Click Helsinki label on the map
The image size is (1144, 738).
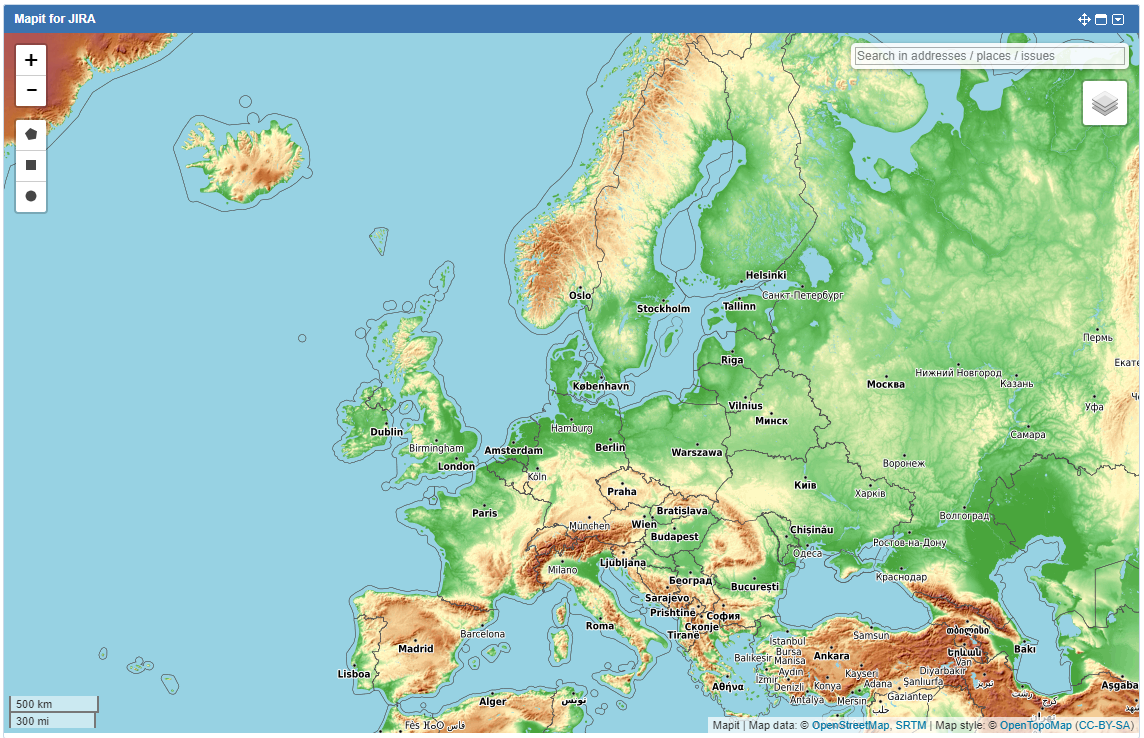click(766, 274)
